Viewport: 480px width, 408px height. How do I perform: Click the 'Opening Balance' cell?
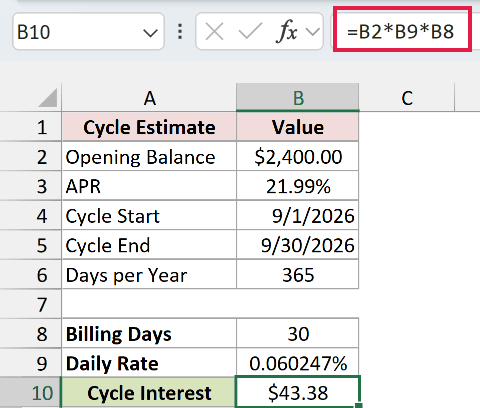[149, 157]
